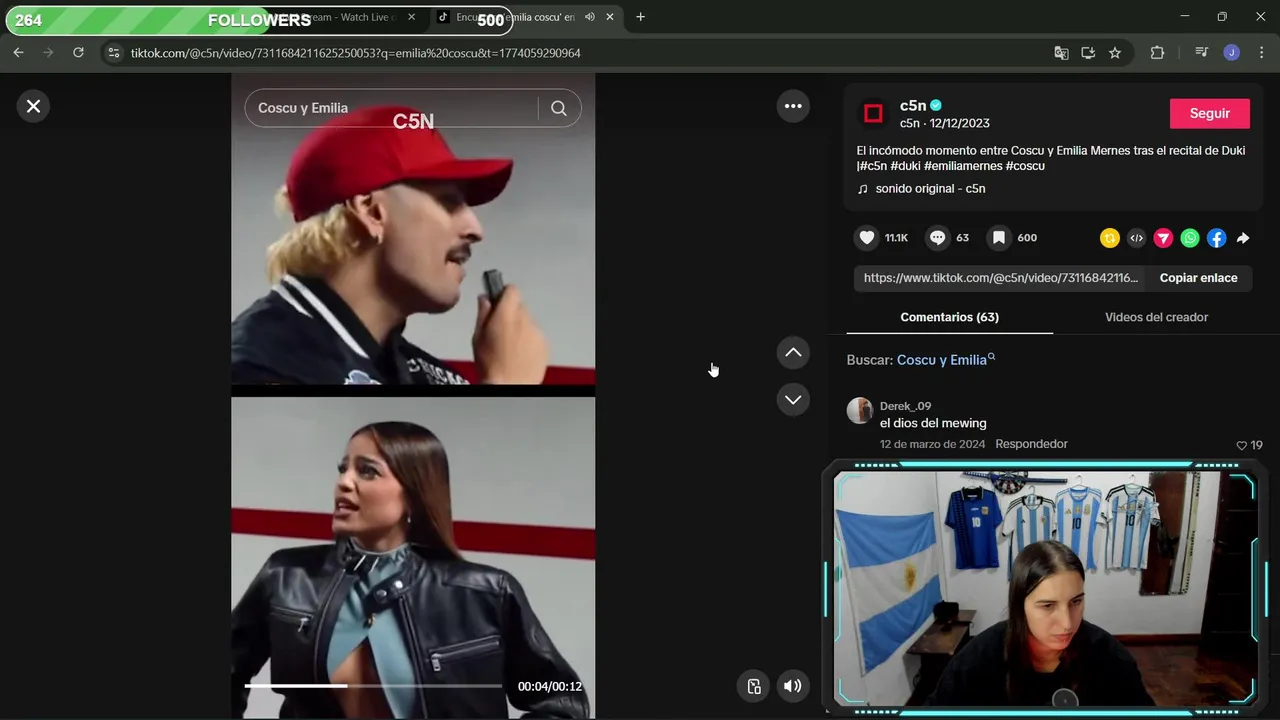Viewport: 1280px width, 720px height.
Task: Click the Copiar enlace button
Action: tap(1198, 278)
